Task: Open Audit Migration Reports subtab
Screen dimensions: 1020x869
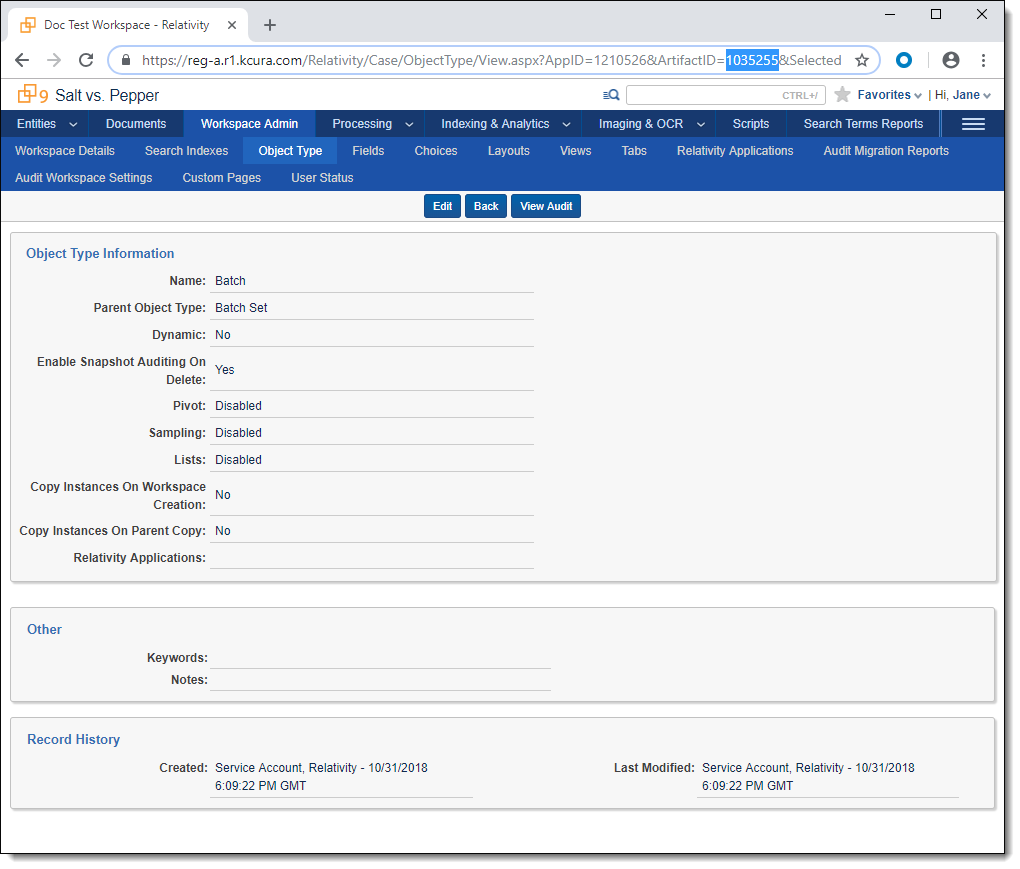Action: [x=886, y=151]
